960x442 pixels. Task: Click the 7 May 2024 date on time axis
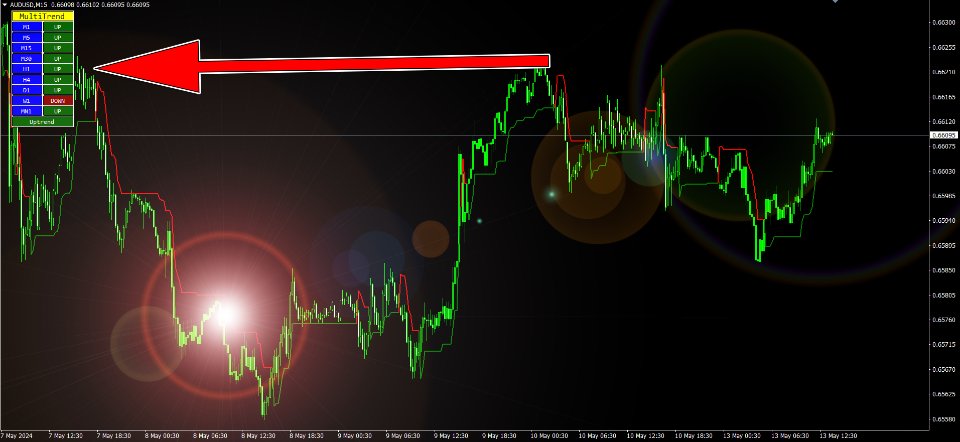tap(15, 436)
